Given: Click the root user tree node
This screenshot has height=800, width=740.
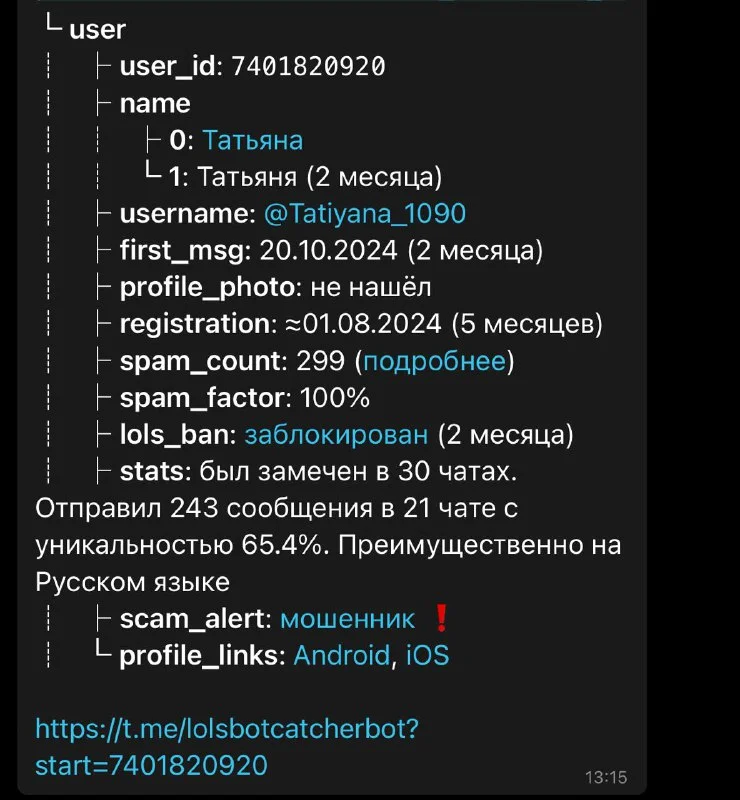Looking at the screenshot, I should pyautogui.click(x=97, y=30).
